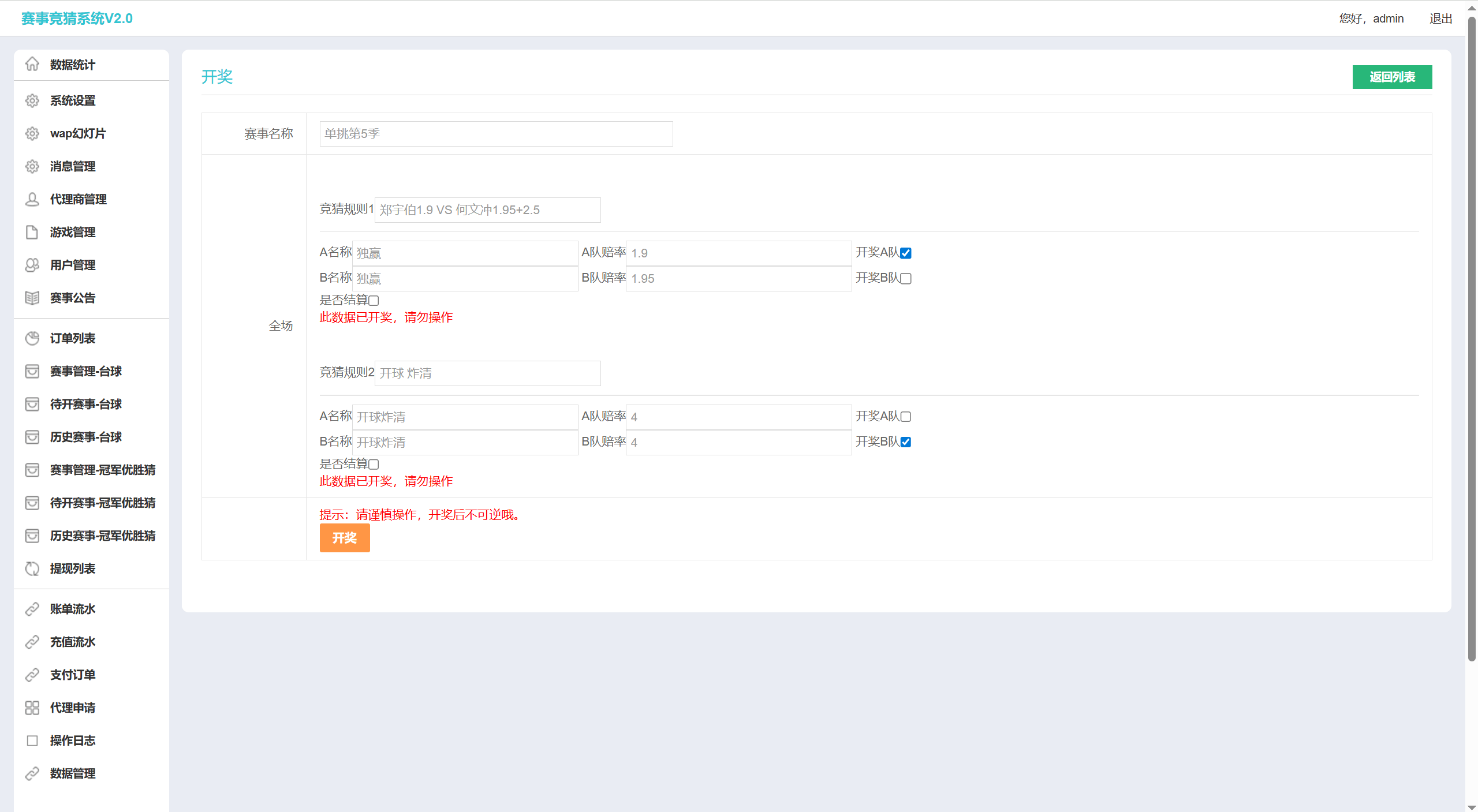Click the grid icon beside 代理申请

[x=32, y=708]
